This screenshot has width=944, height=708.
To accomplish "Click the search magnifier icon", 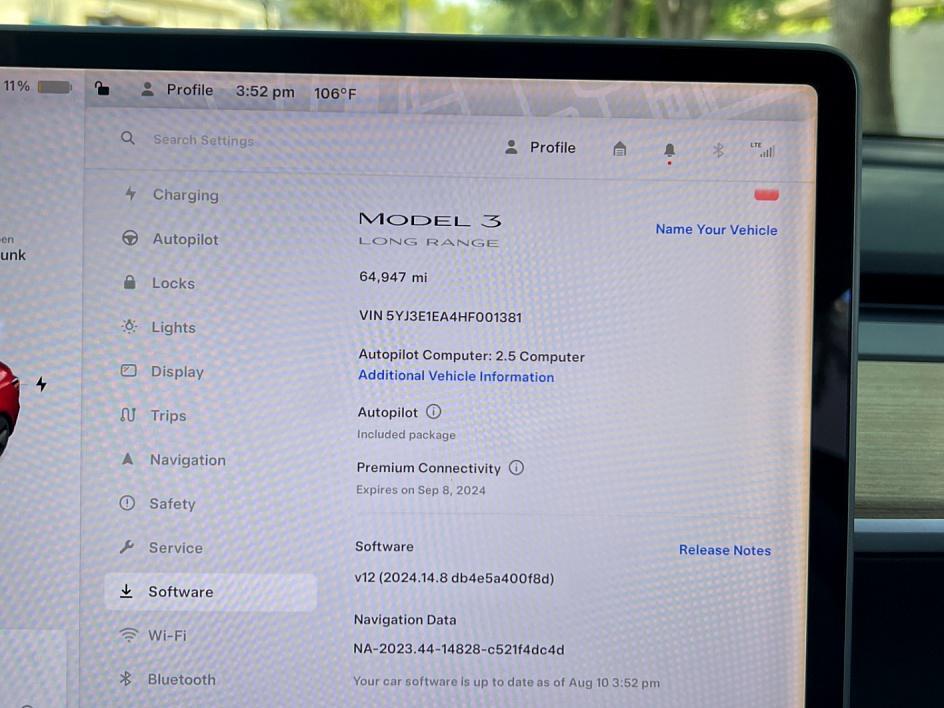I will click(128, 138).
